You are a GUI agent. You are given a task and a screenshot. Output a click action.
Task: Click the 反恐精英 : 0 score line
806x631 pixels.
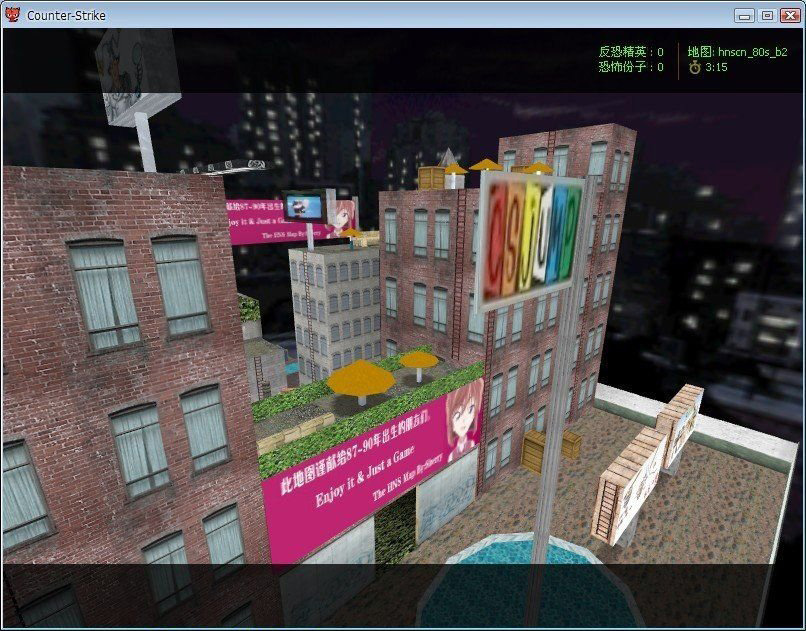coord(631,52)
